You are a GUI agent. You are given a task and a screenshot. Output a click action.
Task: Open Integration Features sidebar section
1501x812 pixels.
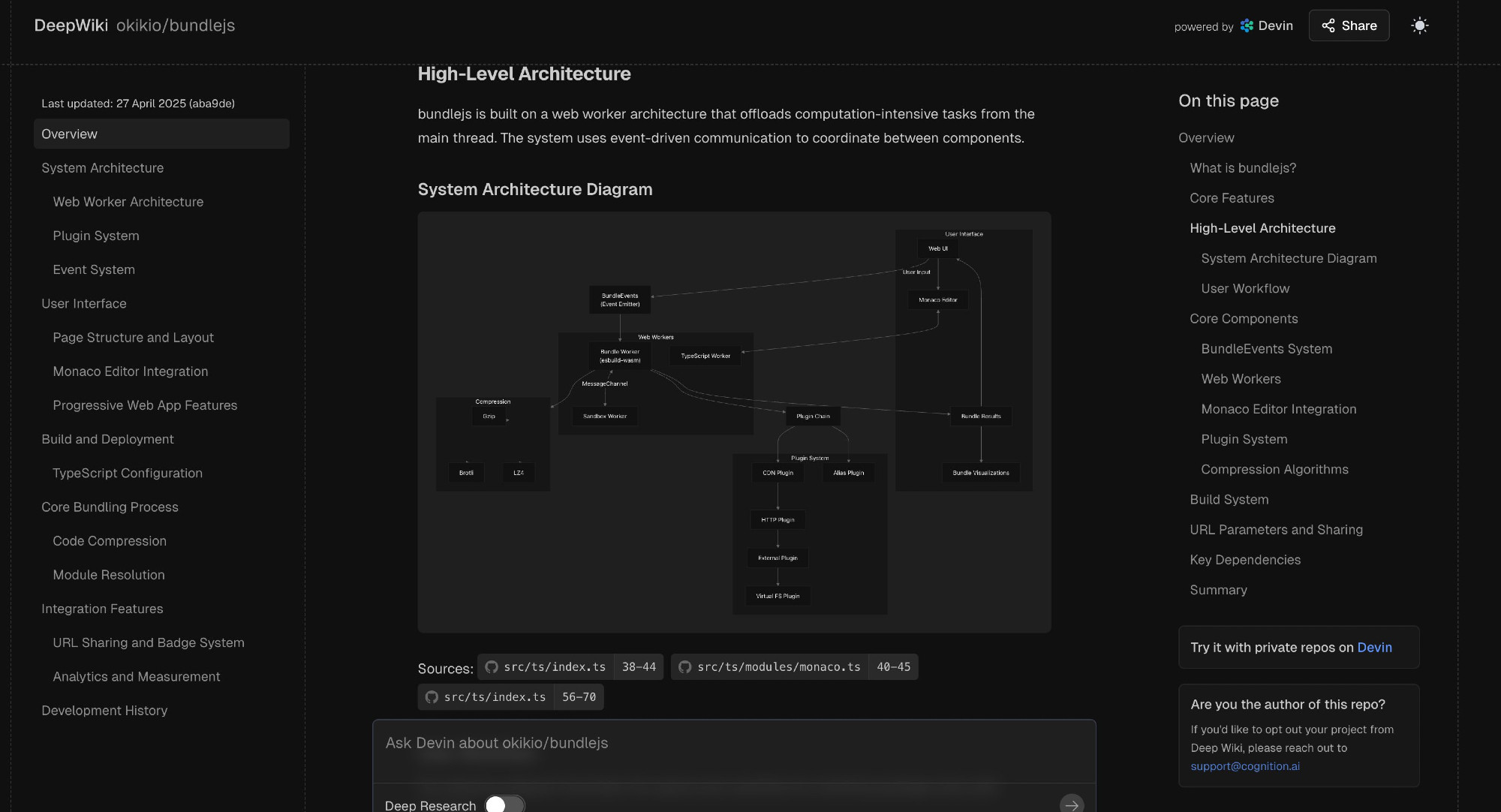point(102,609)
